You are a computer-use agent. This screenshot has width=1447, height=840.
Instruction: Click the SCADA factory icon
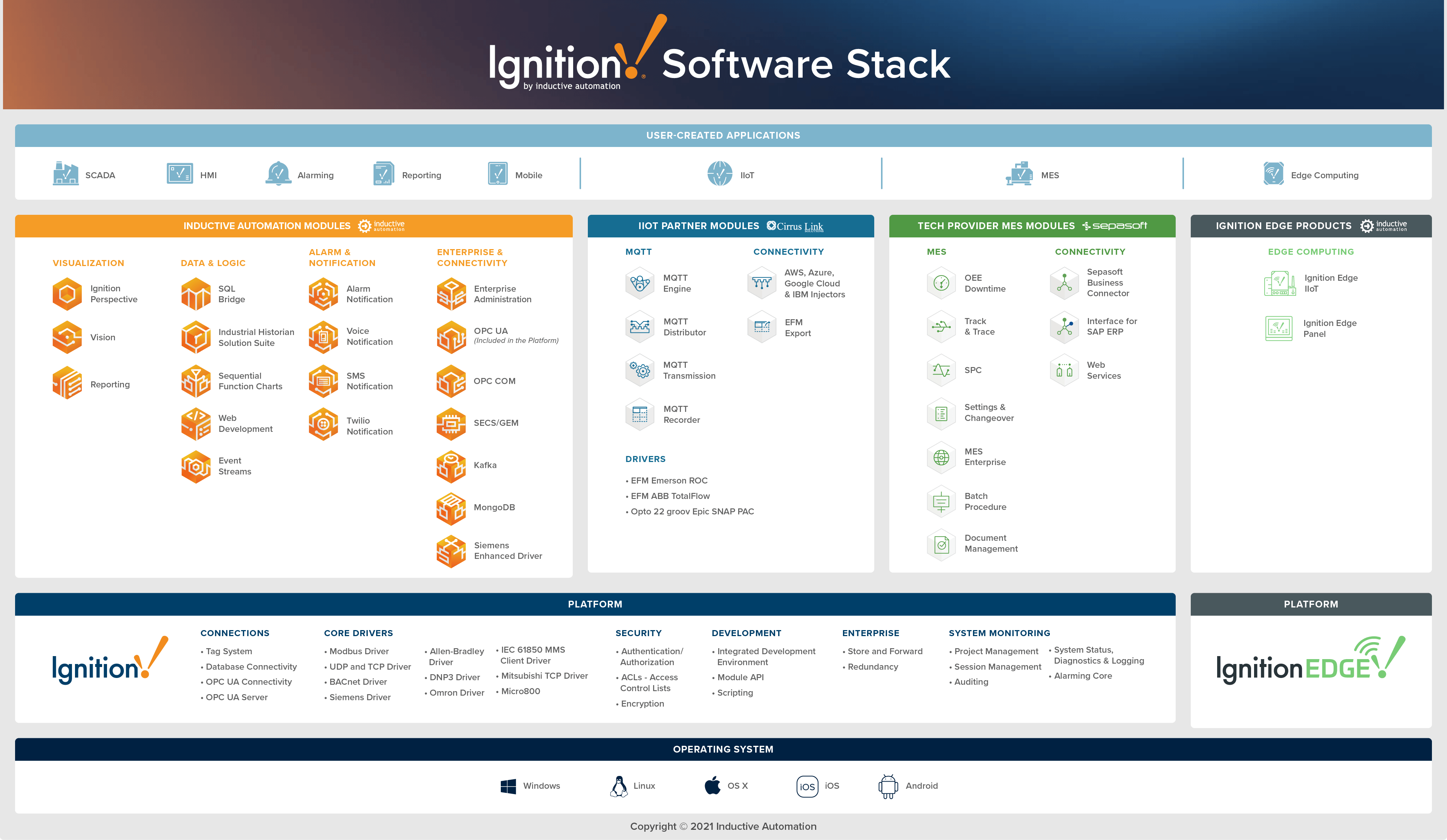coord(66,173)
